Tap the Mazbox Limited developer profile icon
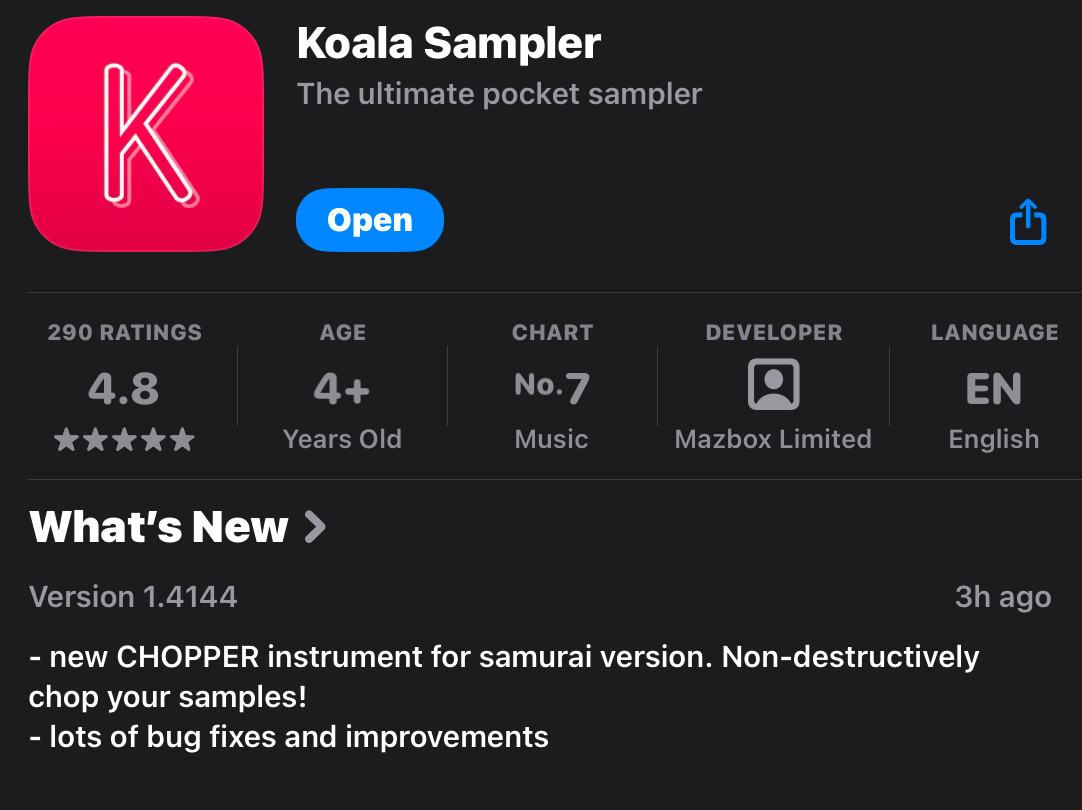Image resolution: width=1082 pixels, height=810 pixels. [773, 385]
